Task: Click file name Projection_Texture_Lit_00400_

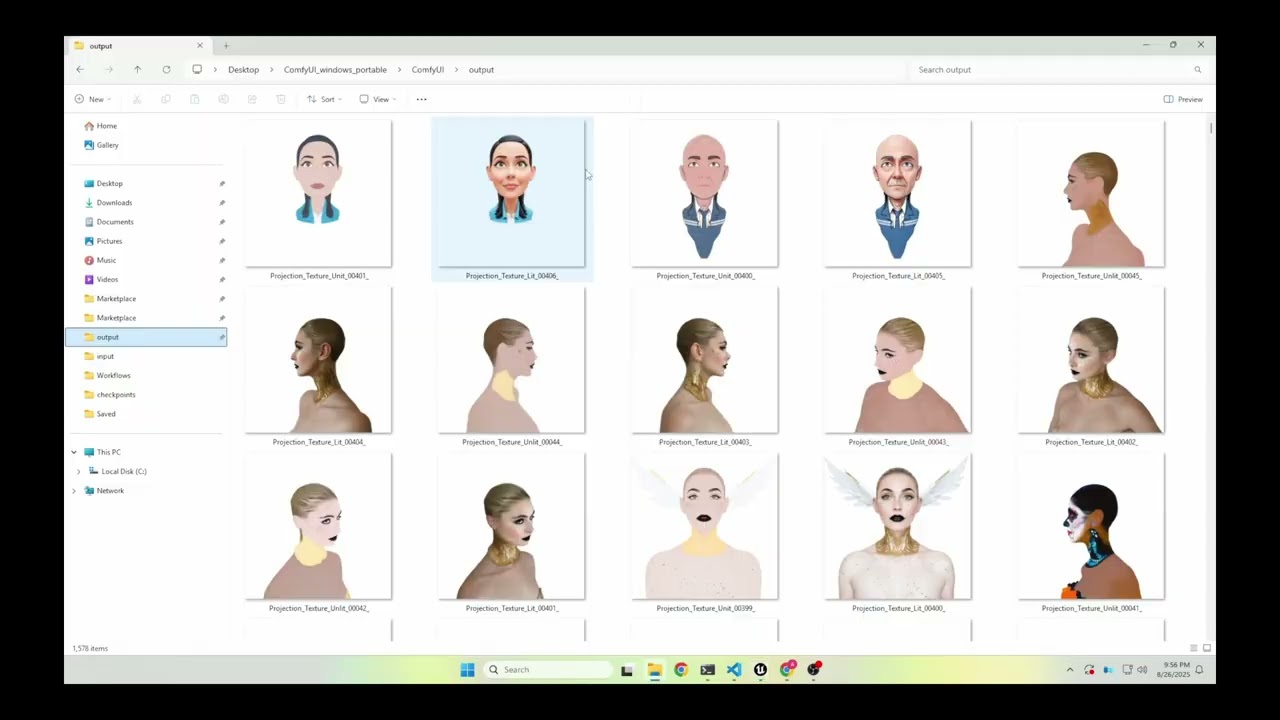Action: tap(898, 608)
